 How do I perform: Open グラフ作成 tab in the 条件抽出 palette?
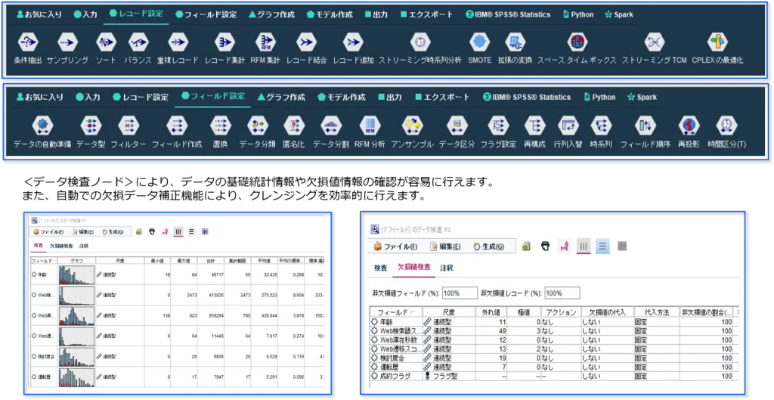tap(272, 15)
